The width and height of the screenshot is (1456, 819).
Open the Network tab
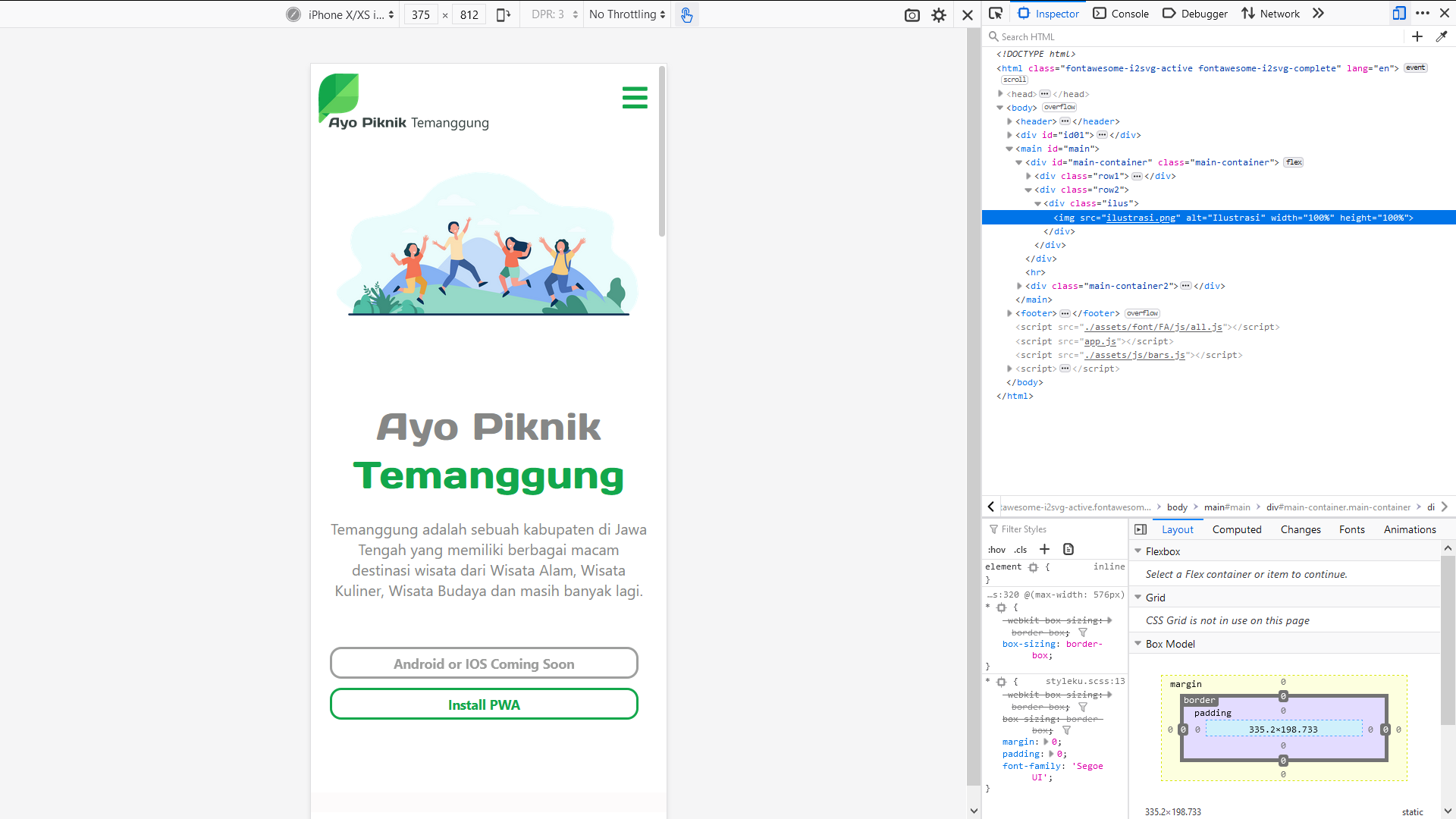(x=1270, y=14)
